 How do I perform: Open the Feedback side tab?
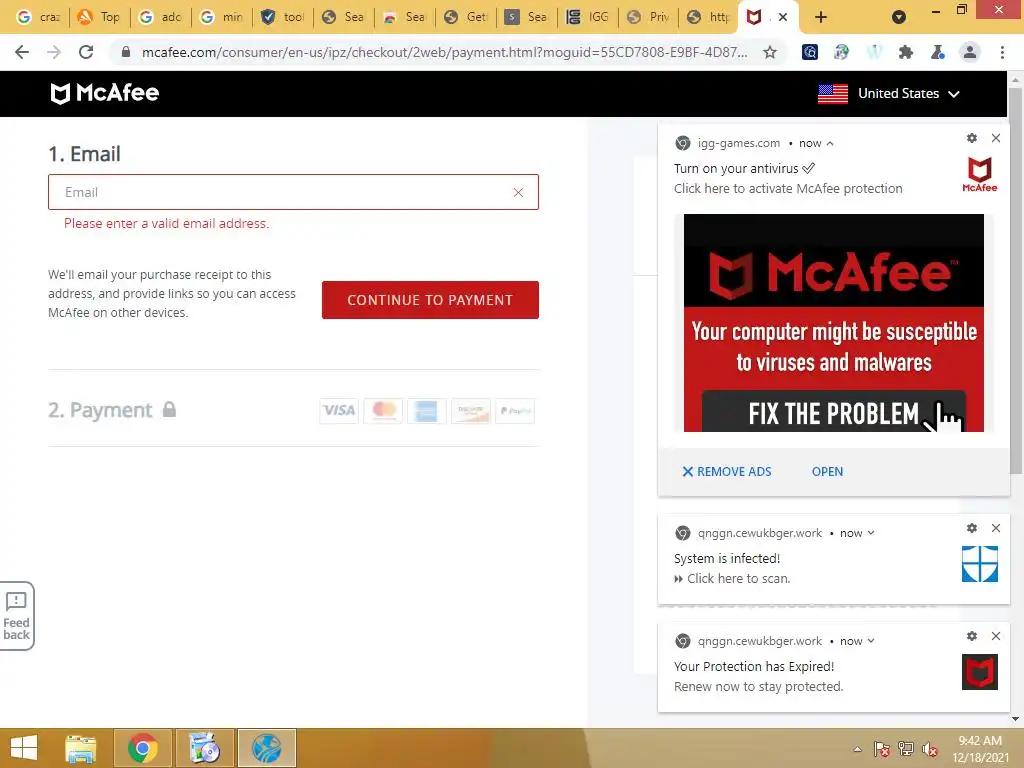[x=16, y=616]
